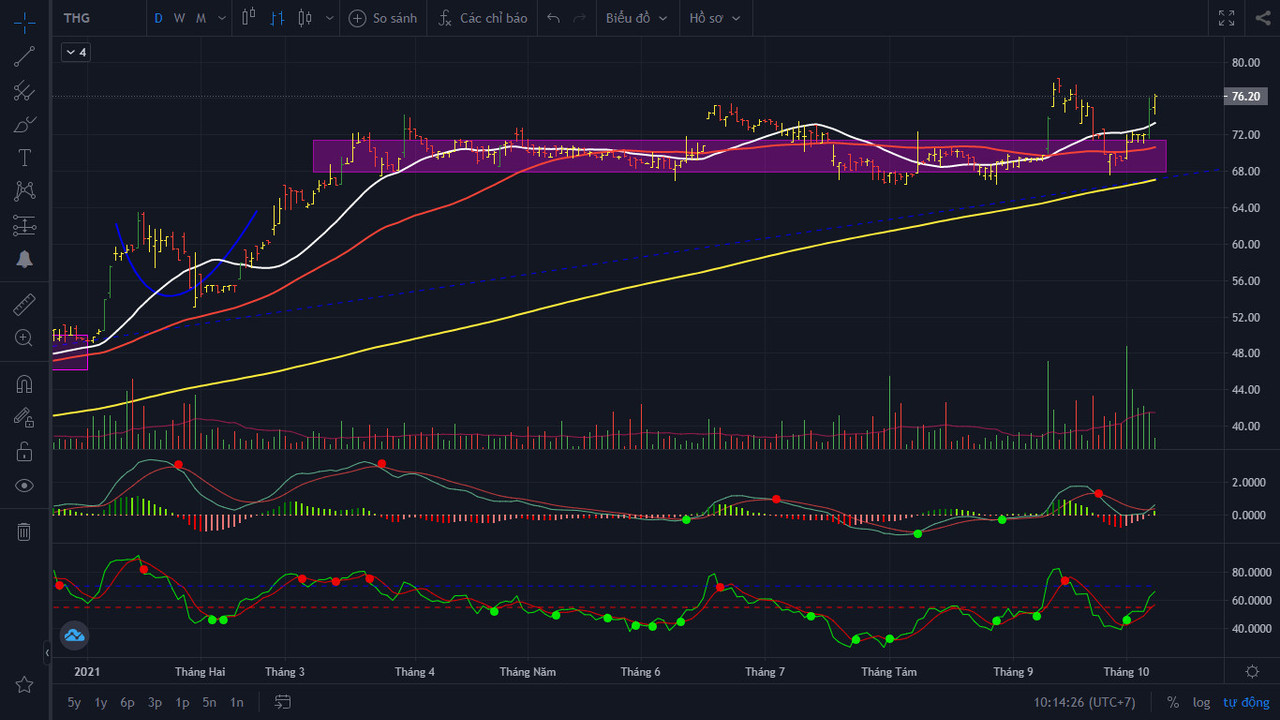
Task: Toggle log scale on price axis
Action: [1201, 702]
